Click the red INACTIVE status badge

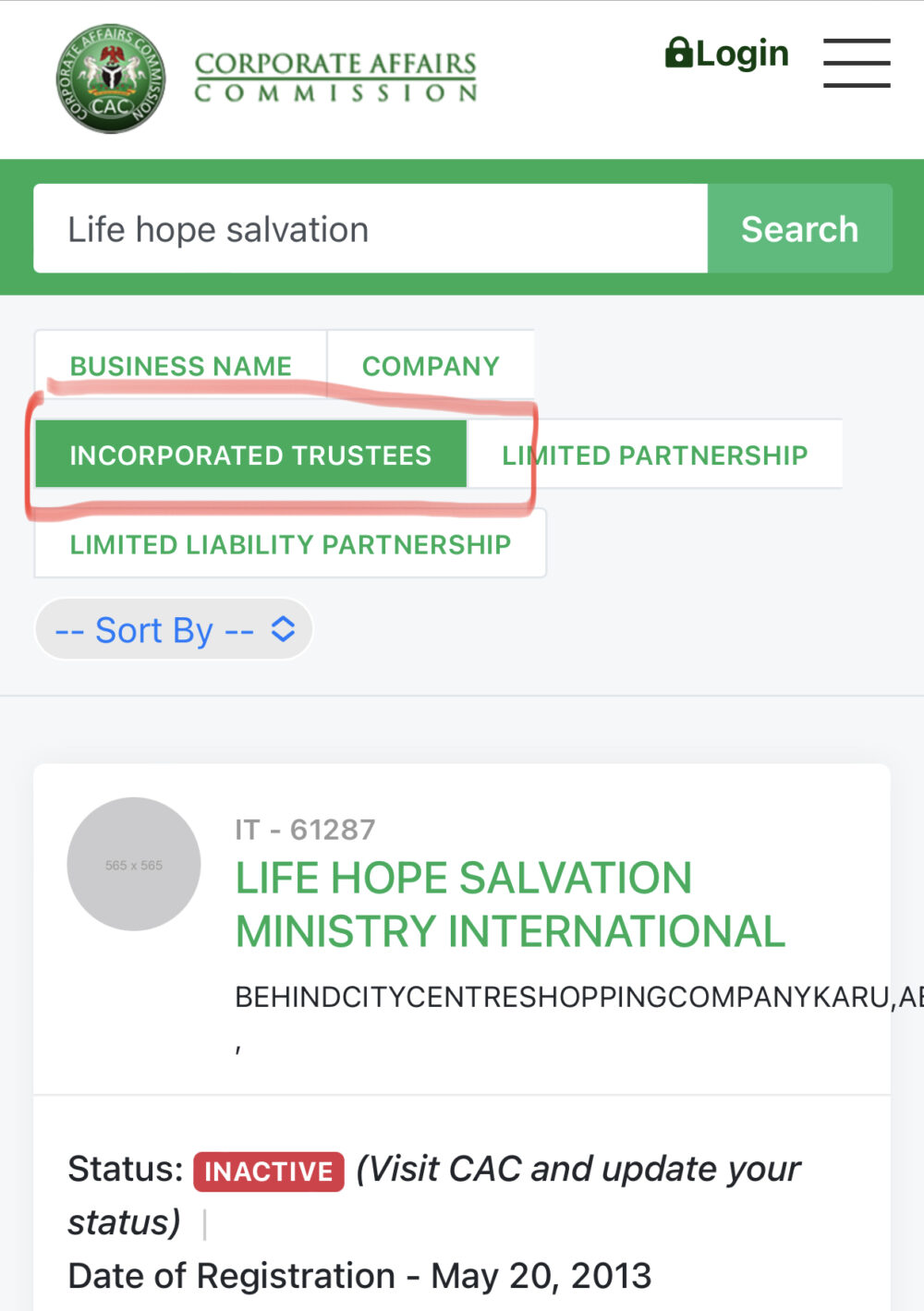[x=268, y=1171]
